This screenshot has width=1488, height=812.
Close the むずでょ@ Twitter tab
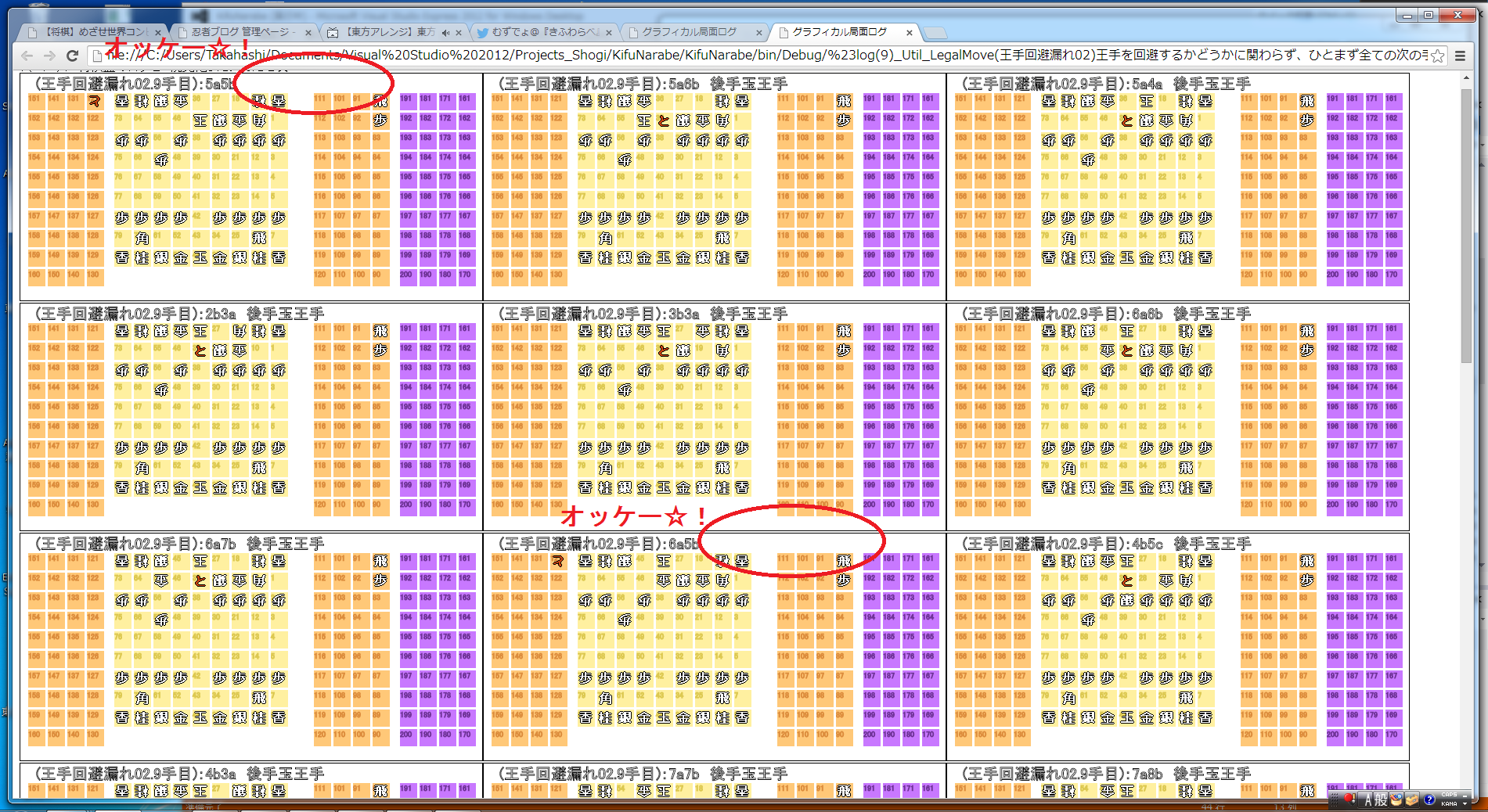click(609, 32)
